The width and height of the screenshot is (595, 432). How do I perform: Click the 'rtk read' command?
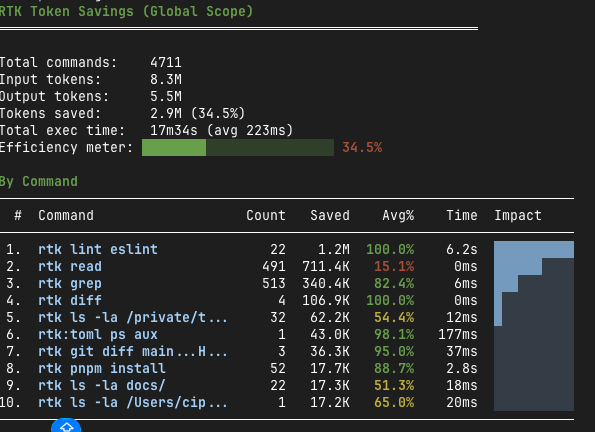point(70,266)
